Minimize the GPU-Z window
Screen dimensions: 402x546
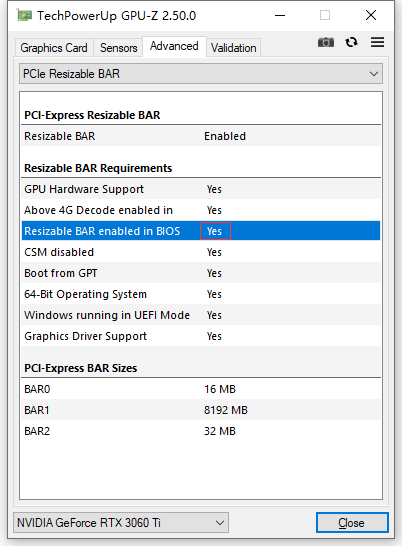280,16
